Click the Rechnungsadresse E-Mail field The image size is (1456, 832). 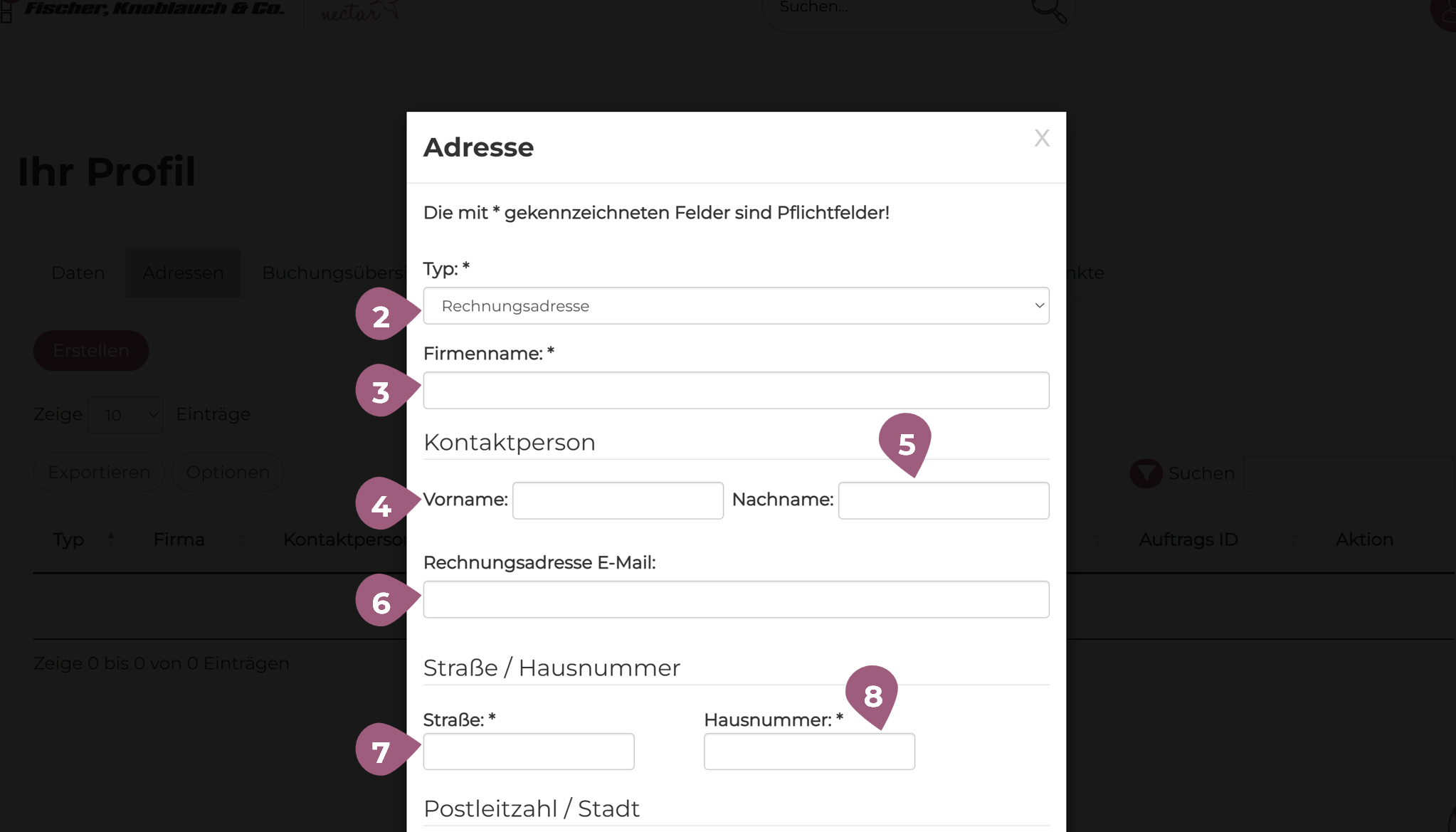click(x=736, y=599)
